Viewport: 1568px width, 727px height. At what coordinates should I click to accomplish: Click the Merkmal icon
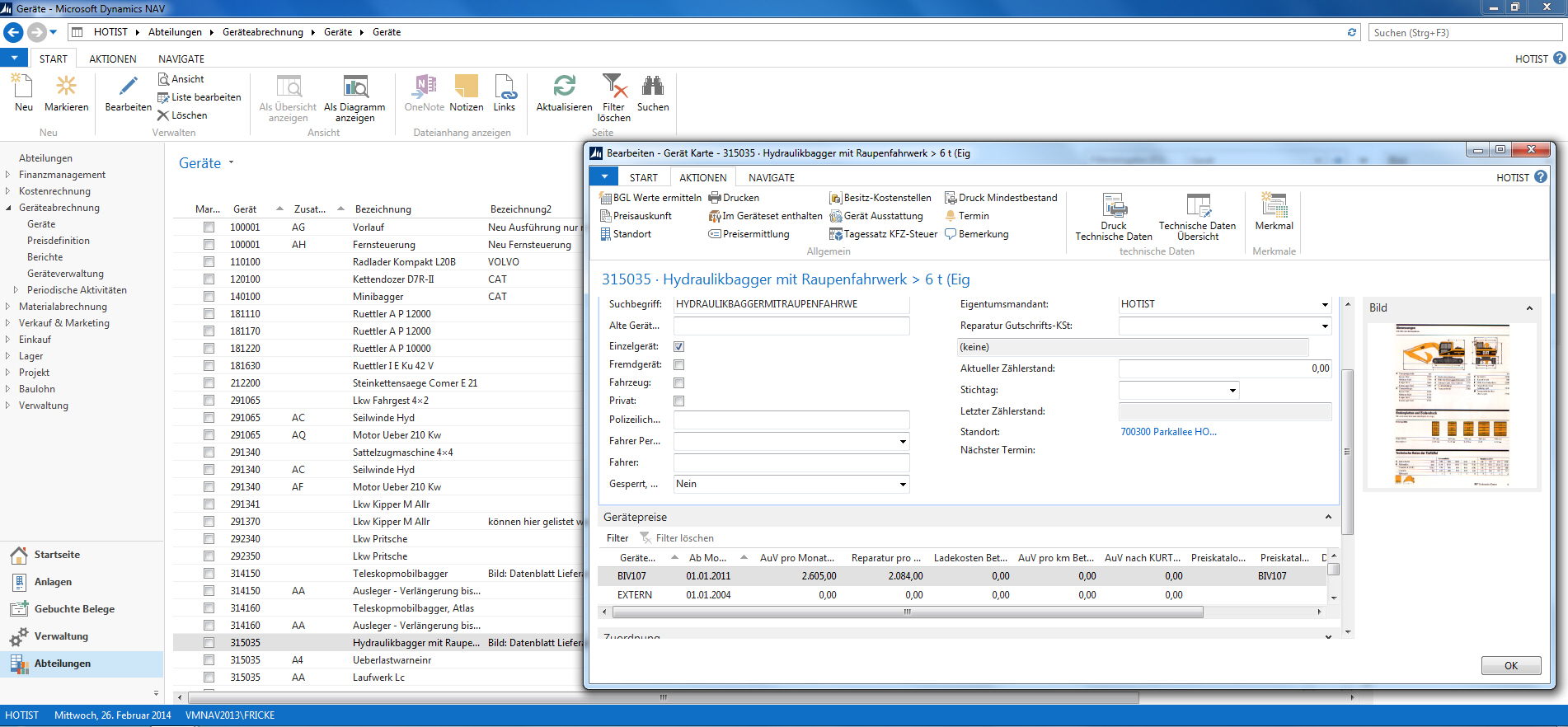coord(1274,211)
